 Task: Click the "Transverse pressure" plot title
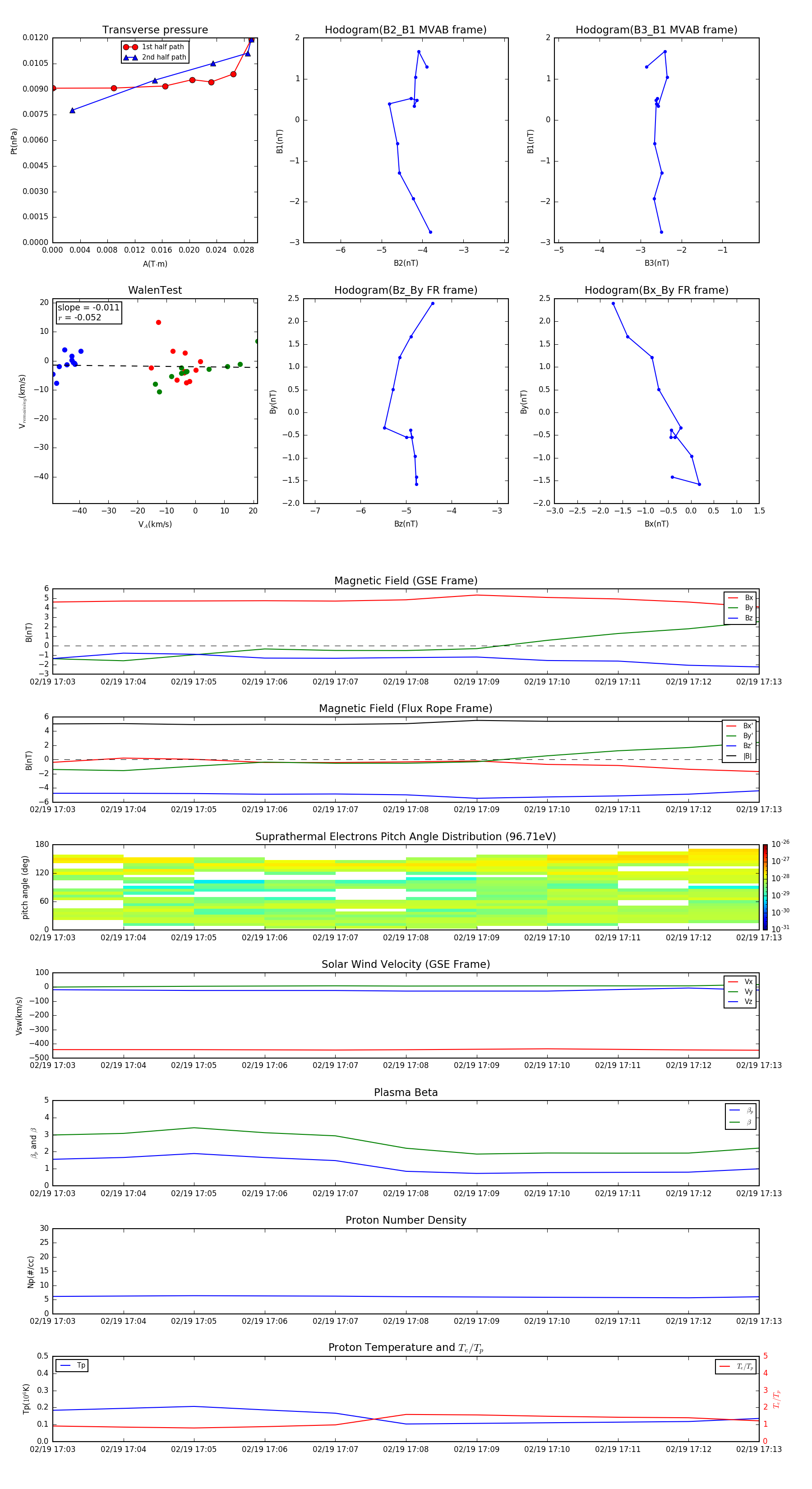pos(155,30)
